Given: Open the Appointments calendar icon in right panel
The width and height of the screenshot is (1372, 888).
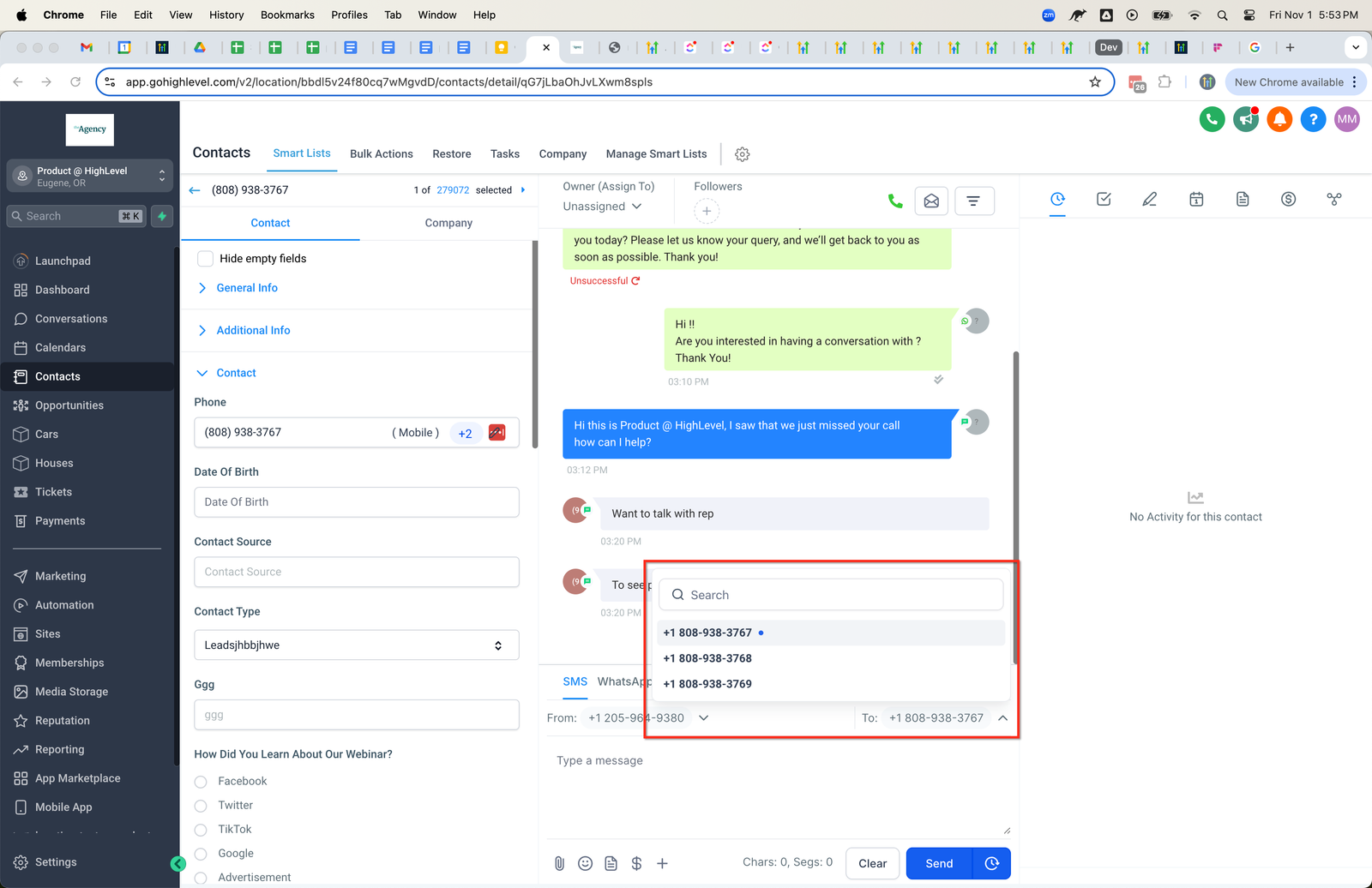Looking at the screenshot, I should (1196, 199).
